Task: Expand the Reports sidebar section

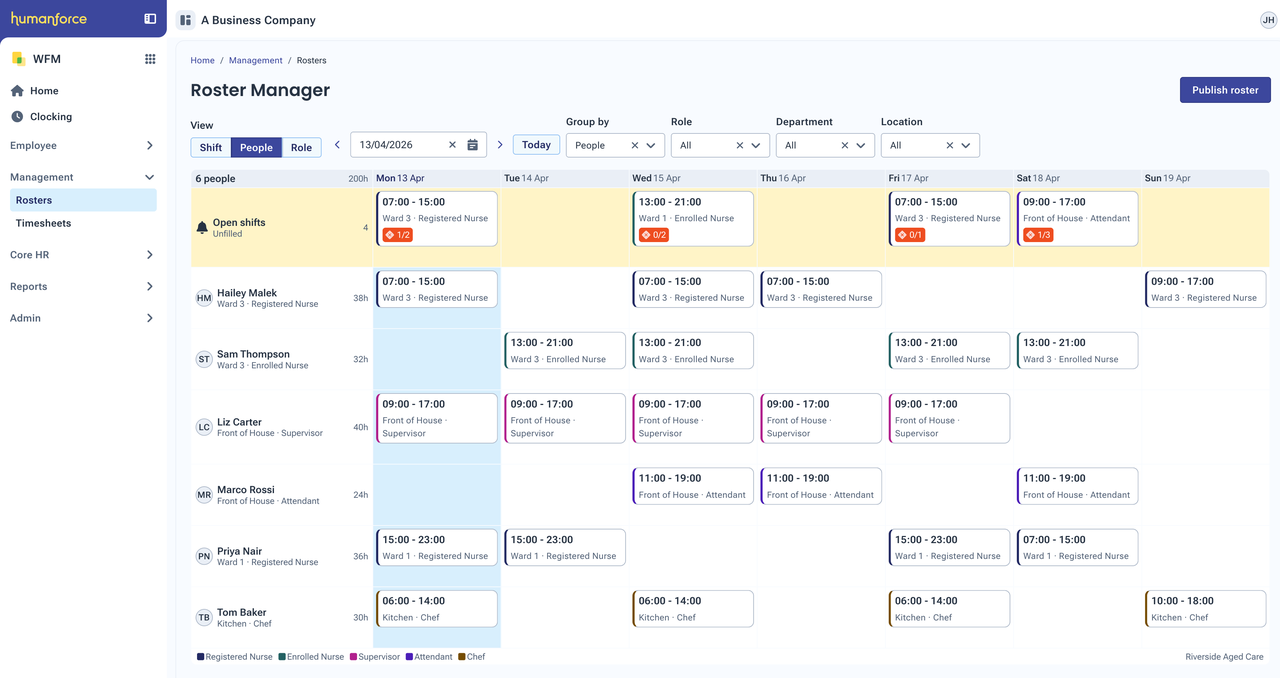Action: [150, 287]
